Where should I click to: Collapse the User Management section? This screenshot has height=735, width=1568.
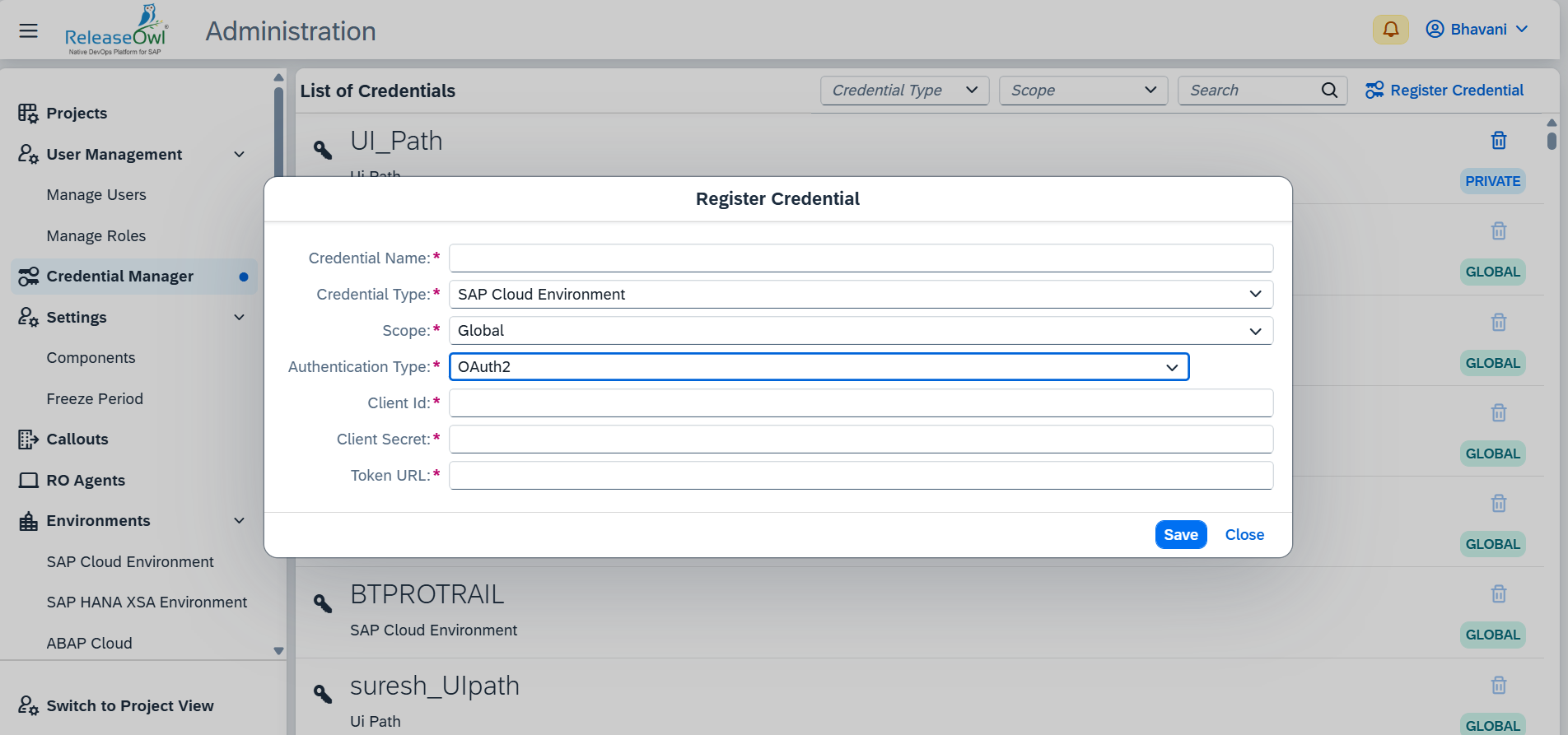coord(239,155)
